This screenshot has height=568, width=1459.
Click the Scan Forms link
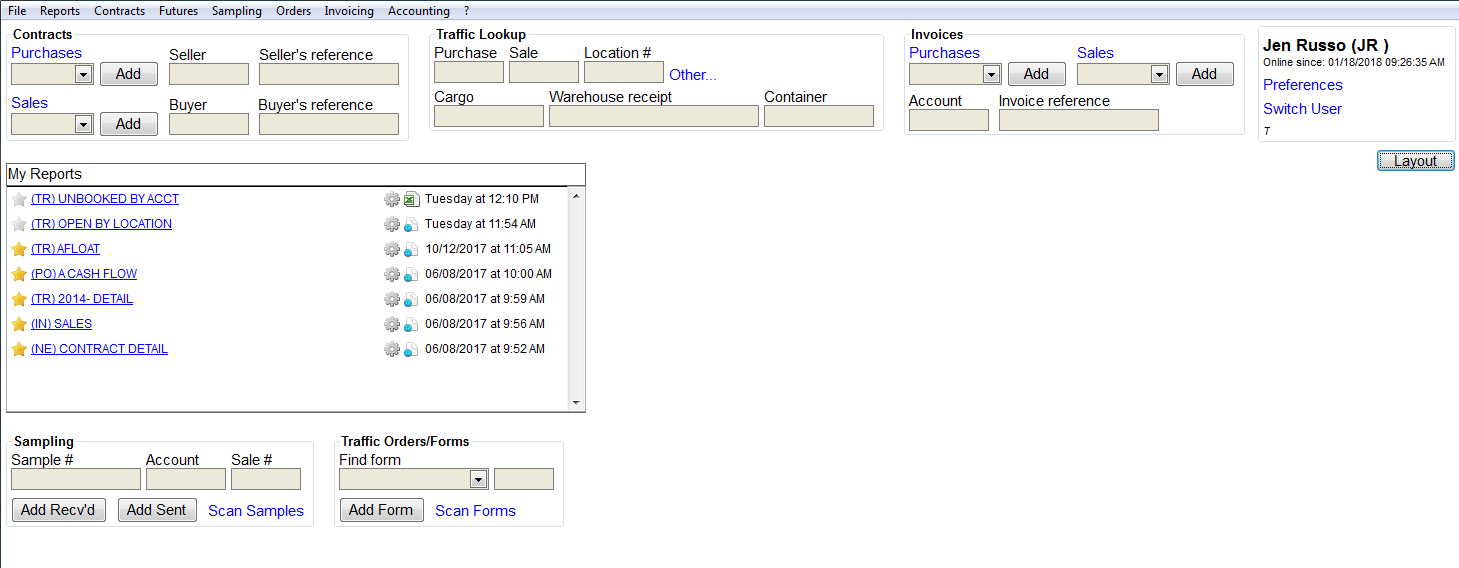475,511
